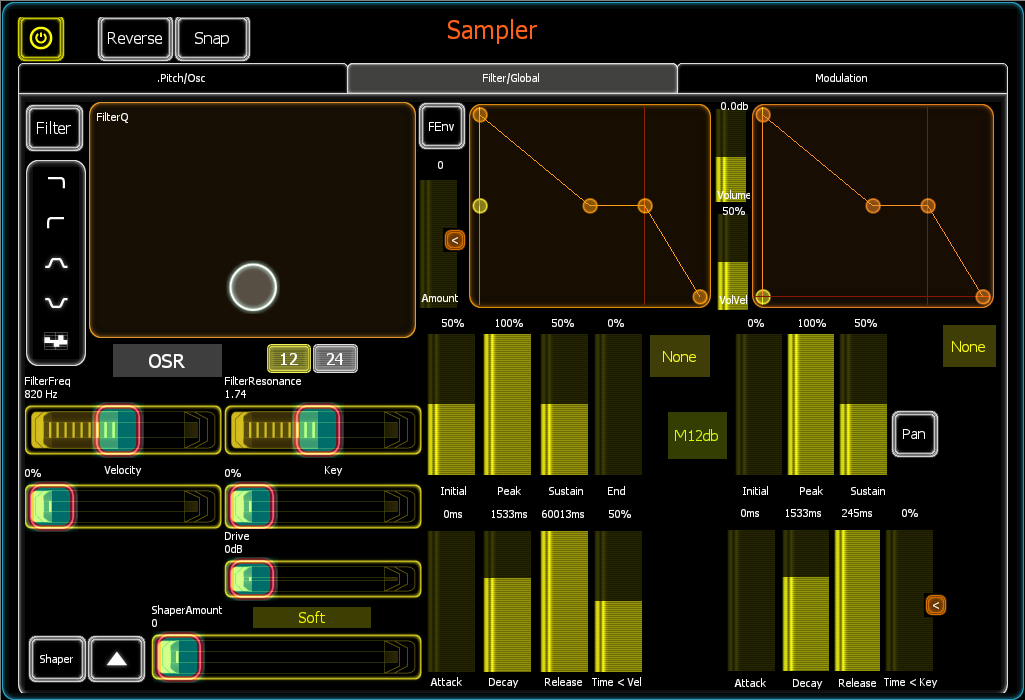Screen dimensions: 1025x700
Task: Open the Soft shaper type dropdown
Action: pos(311,618)
